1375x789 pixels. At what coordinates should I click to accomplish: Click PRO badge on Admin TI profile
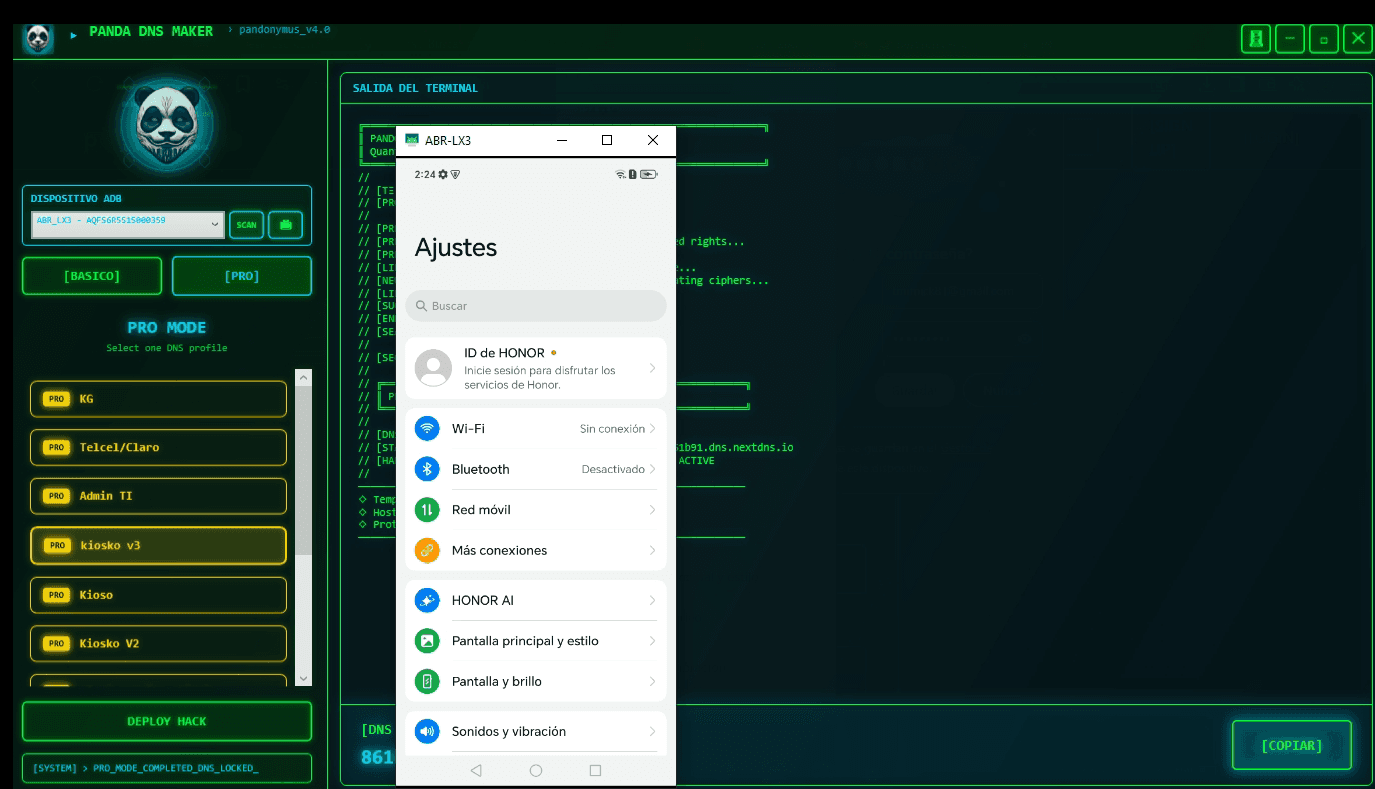click(x=57, y=496)
